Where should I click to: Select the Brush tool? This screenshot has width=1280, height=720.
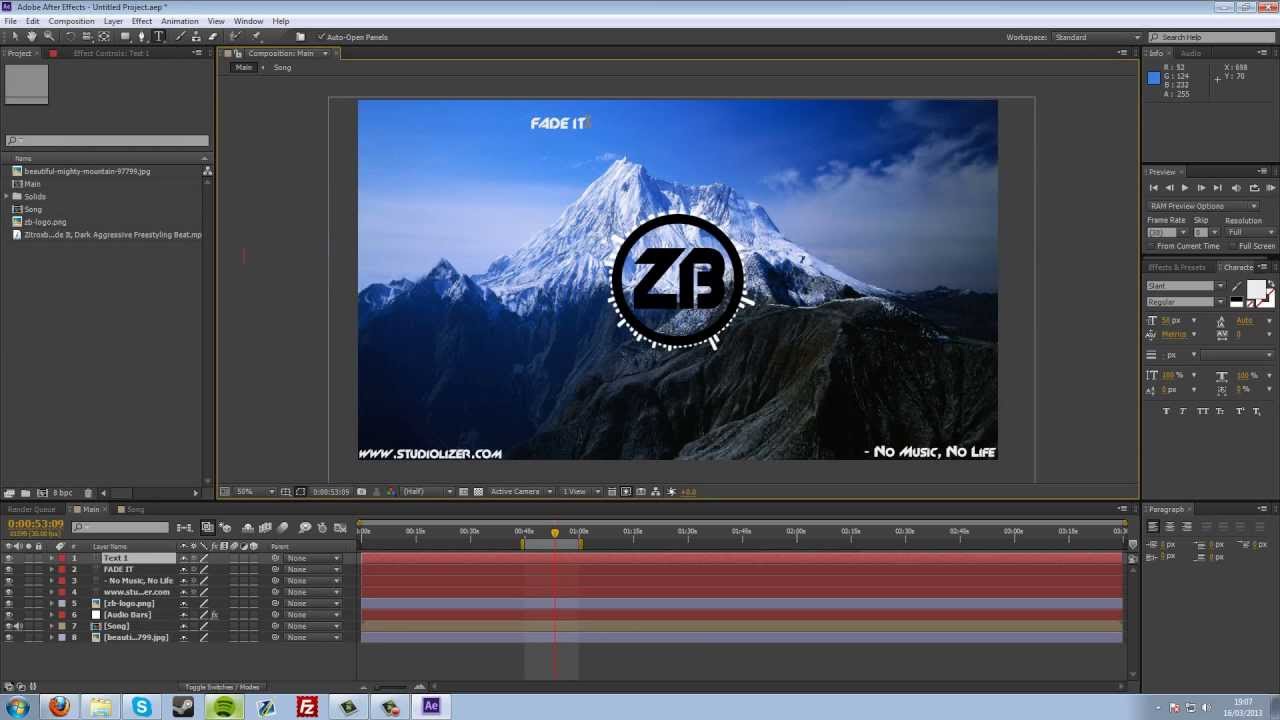click(180, 36)
